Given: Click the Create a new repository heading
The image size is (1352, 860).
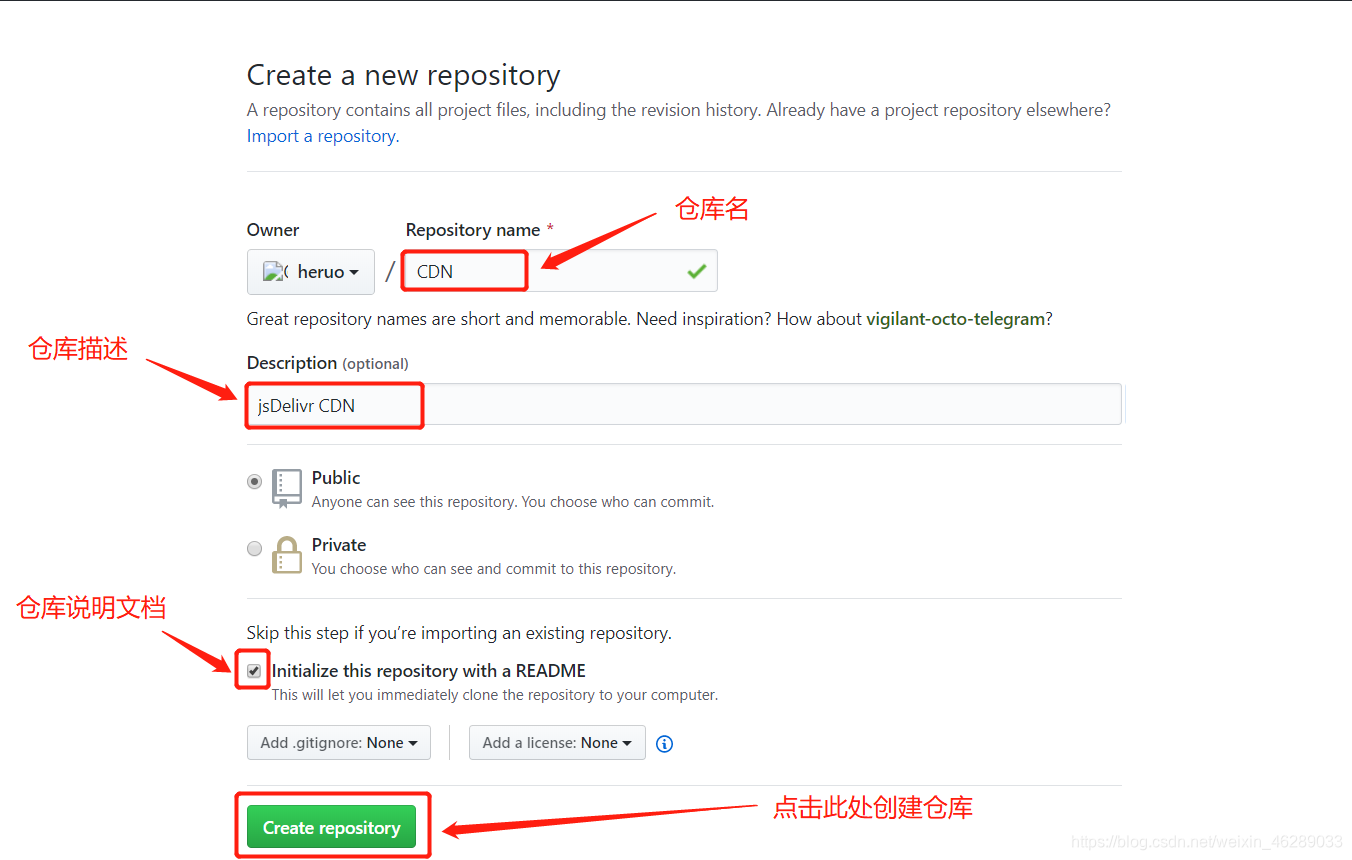Looking at the screenshot, I should coord(403,75).
